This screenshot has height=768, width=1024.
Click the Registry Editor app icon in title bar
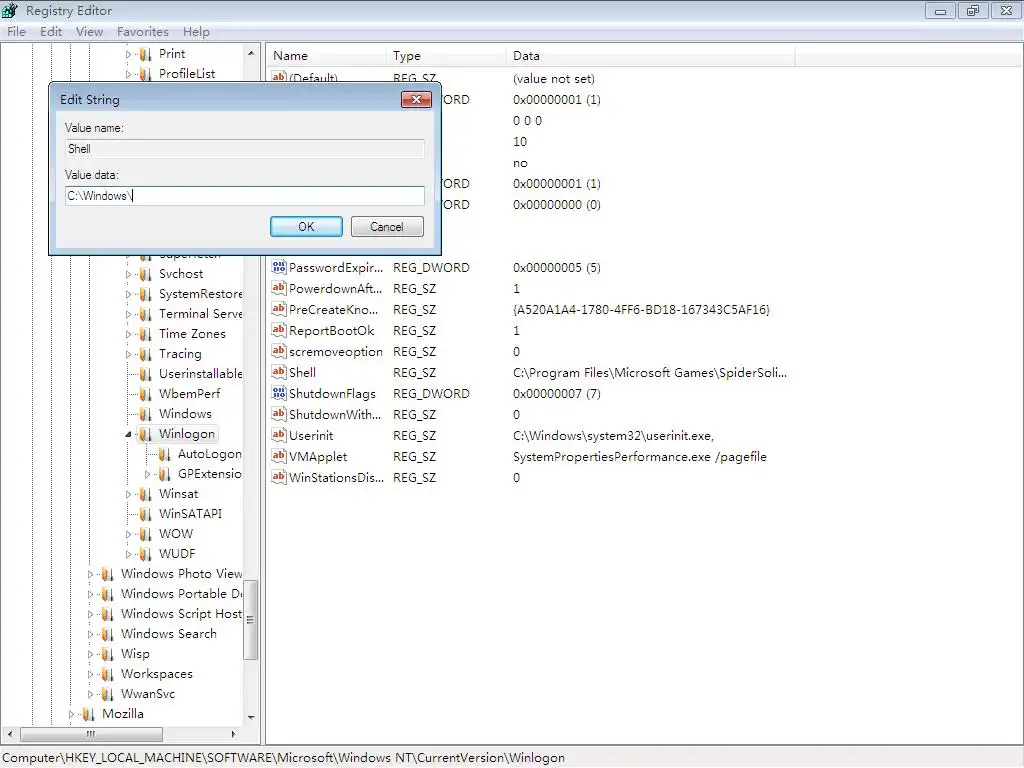click(x=10, y=10)
